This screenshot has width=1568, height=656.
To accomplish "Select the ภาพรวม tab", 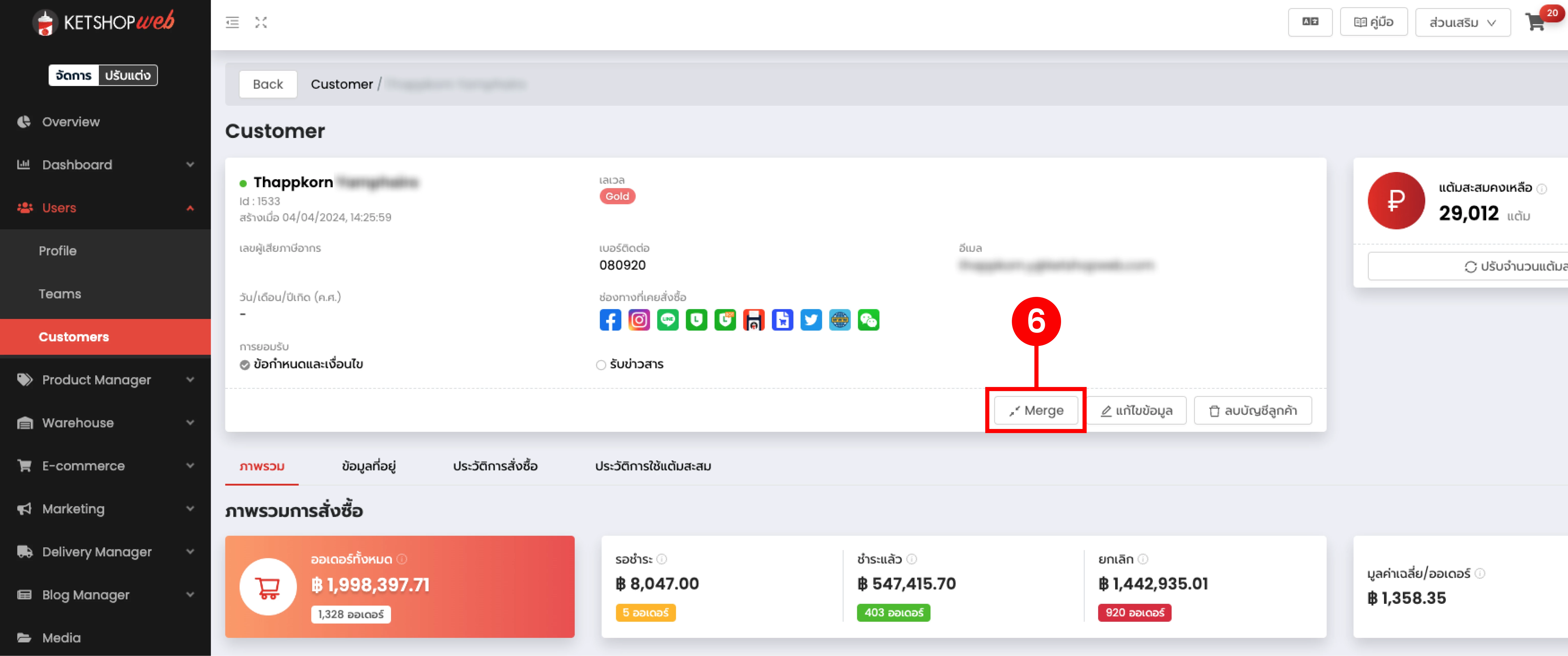I will (262, 466).
